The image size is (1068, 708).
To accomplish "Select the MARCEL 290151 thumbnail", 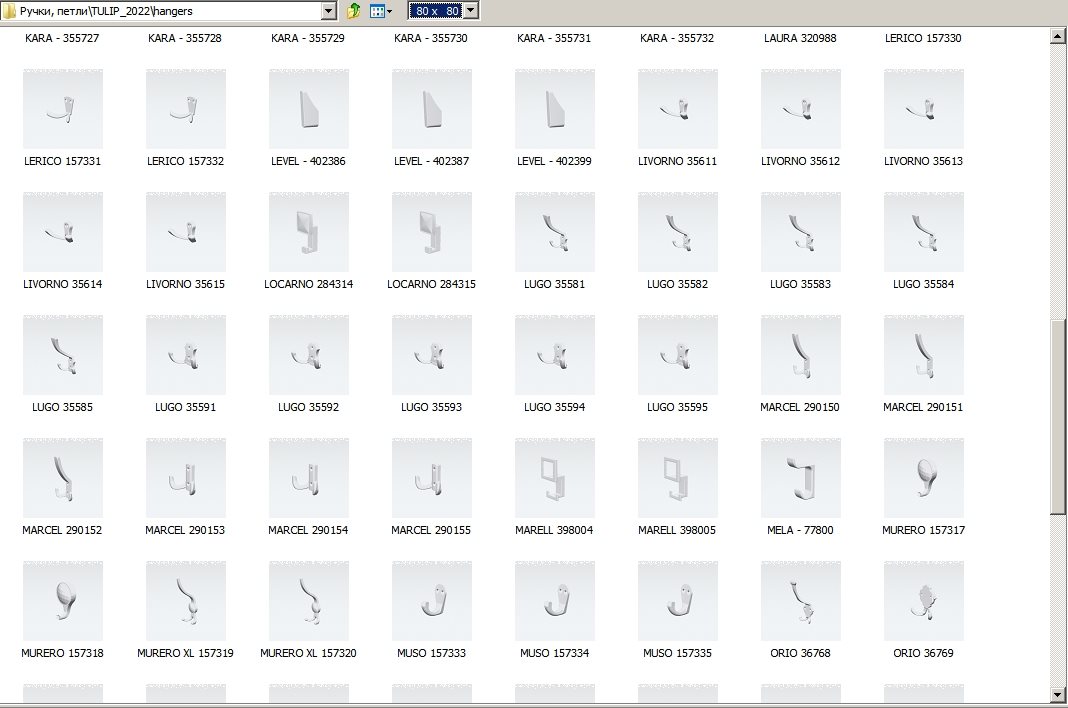I will [924, 355].
